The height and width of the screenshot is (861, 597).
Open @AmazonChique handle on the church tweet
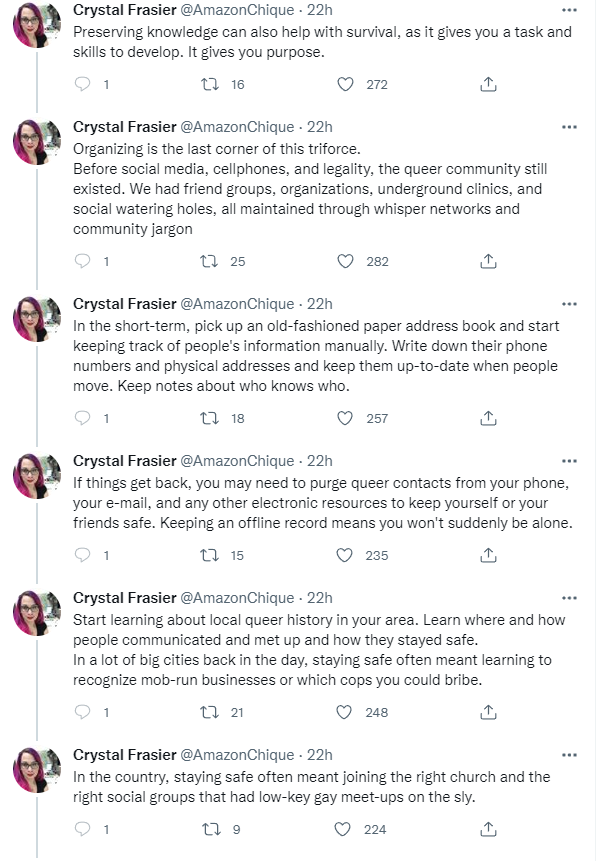(237, 755)
